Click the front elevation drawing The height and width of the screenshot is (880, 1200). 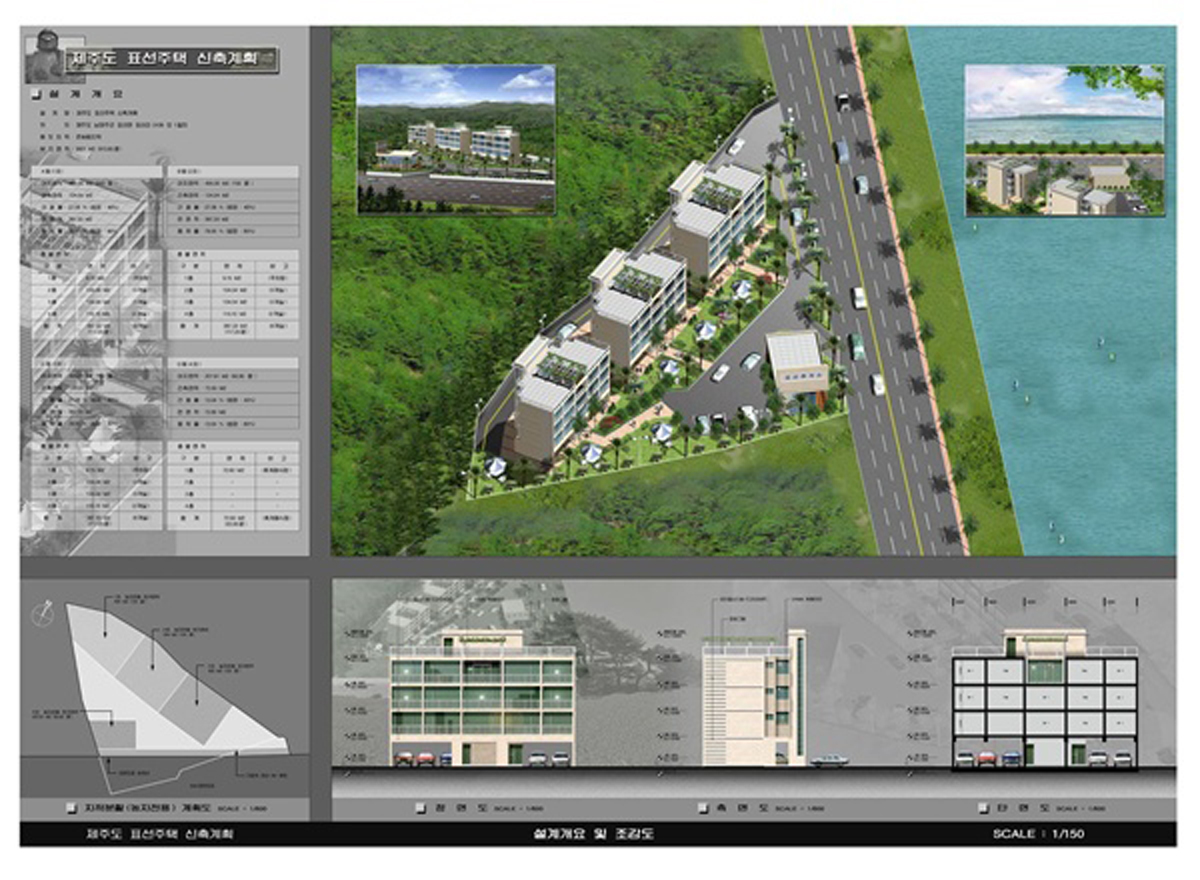coord(482,700)
